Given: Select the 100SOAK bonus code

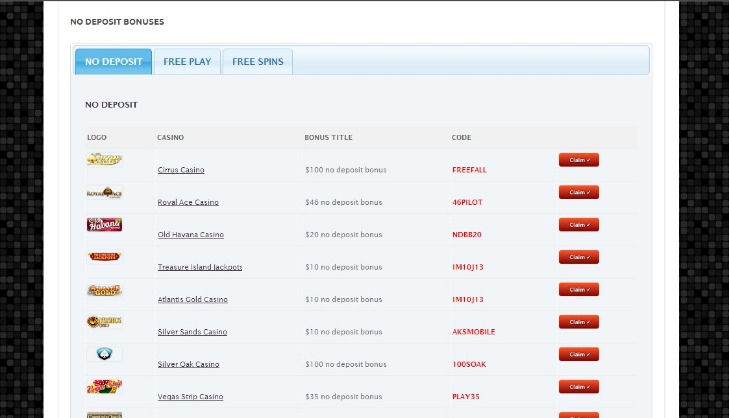Looking at the screenshot, I should point(469,364).
